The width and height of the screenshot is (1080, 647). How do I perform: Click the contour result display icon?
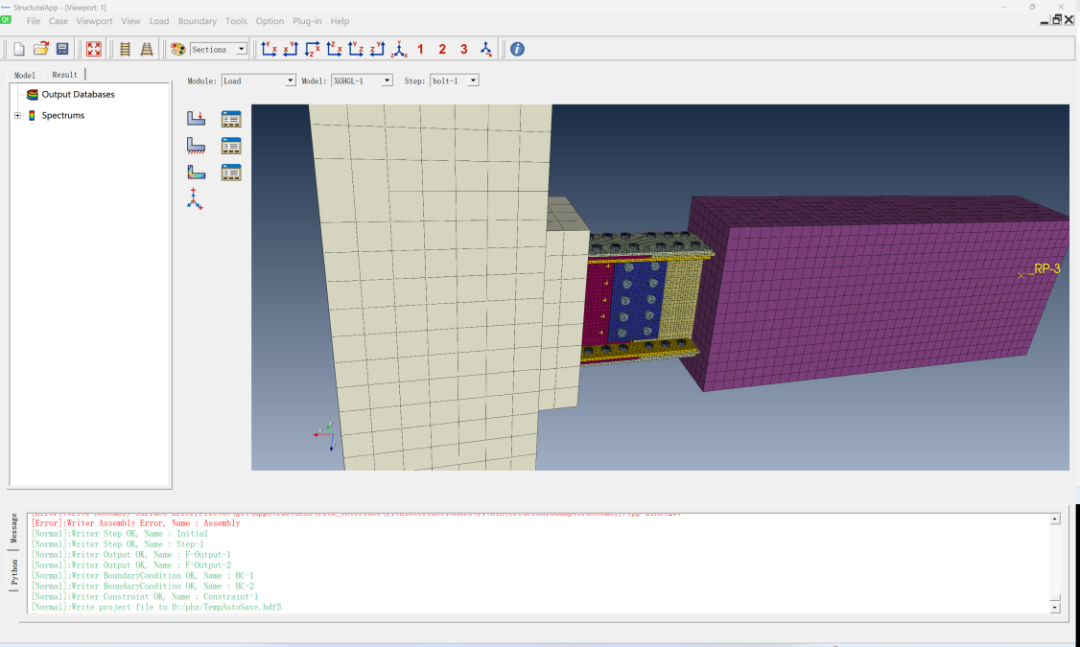click(196, 172)
